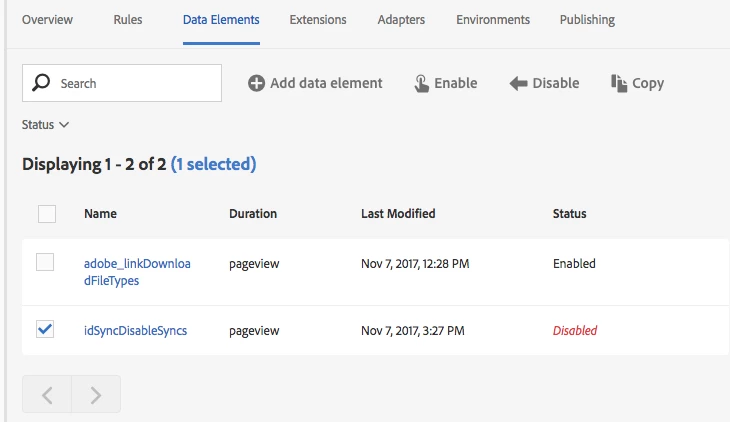Click the Copy documents icon
This screenshot has height=422, width=730.
[x=619, y=83]
